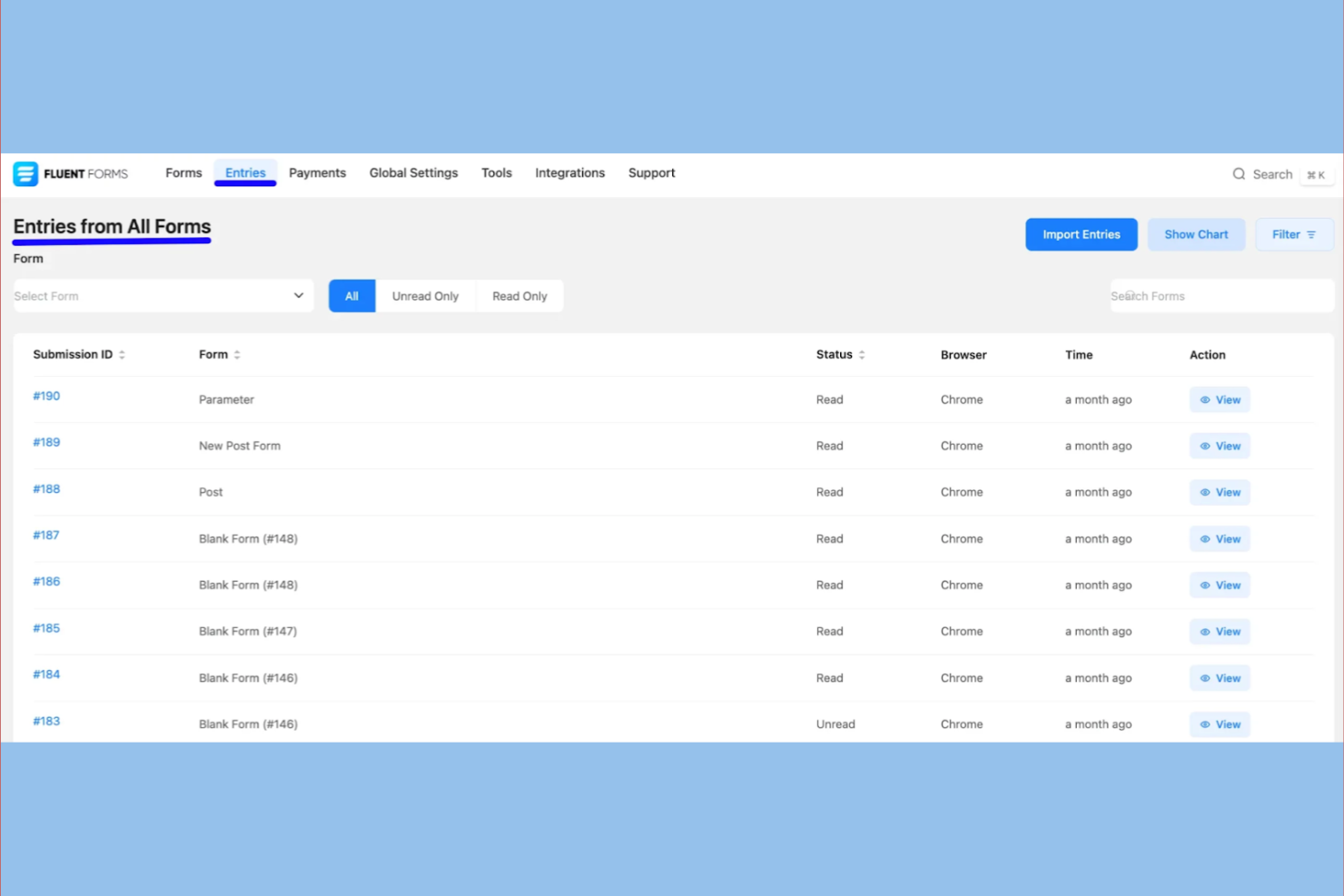Click the eye icon on entry #186's View button
Image resolution: width=1344 pixels, height=896 pixels.
(1204, 585)
